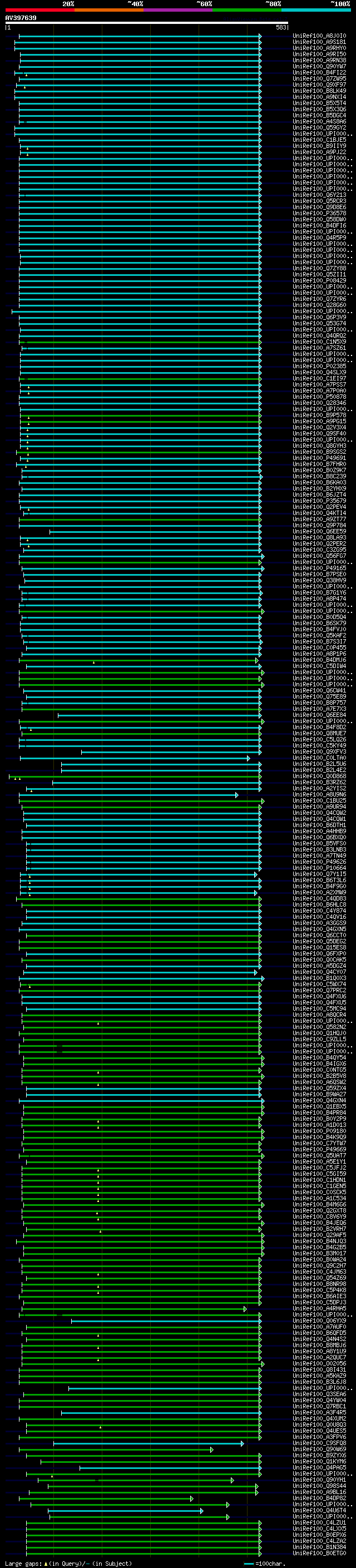356x1568 pixels.
Task: Open hit UniRef100_A9S181
Action: tap(319, 42)
